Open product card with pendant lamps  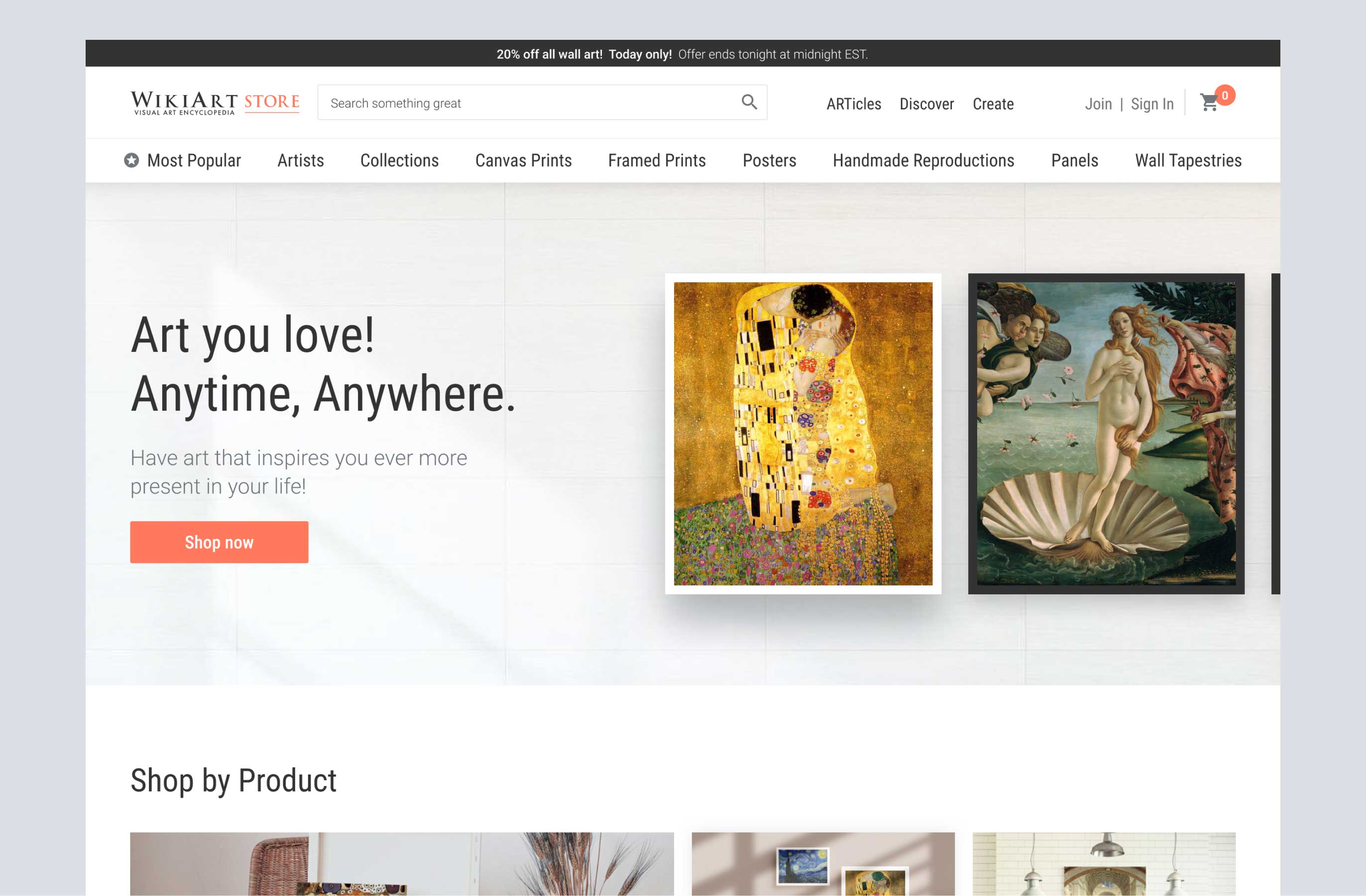pyautogui.click(x=1104, y=864)
